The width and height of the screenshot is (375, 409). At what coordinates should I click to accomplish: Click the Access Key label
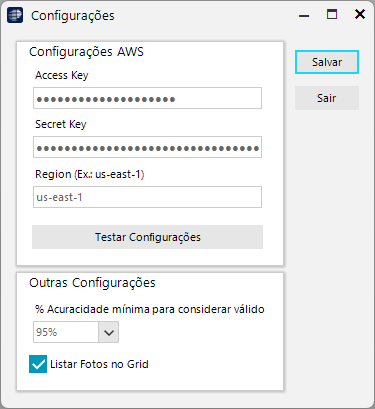tap(62, 75)
